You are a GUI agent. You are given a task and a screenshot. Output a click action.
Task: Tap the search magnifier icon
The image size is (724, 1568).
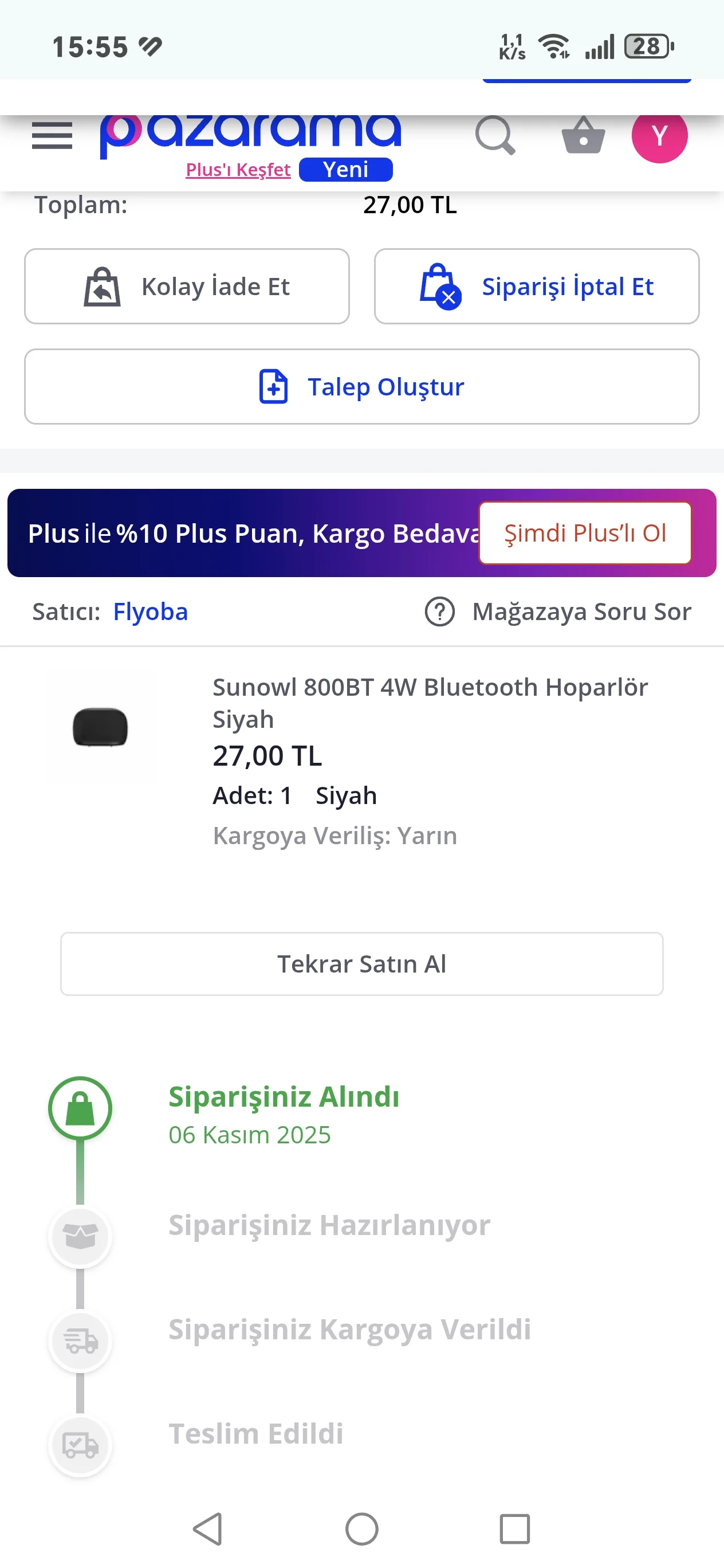(495, 135)
